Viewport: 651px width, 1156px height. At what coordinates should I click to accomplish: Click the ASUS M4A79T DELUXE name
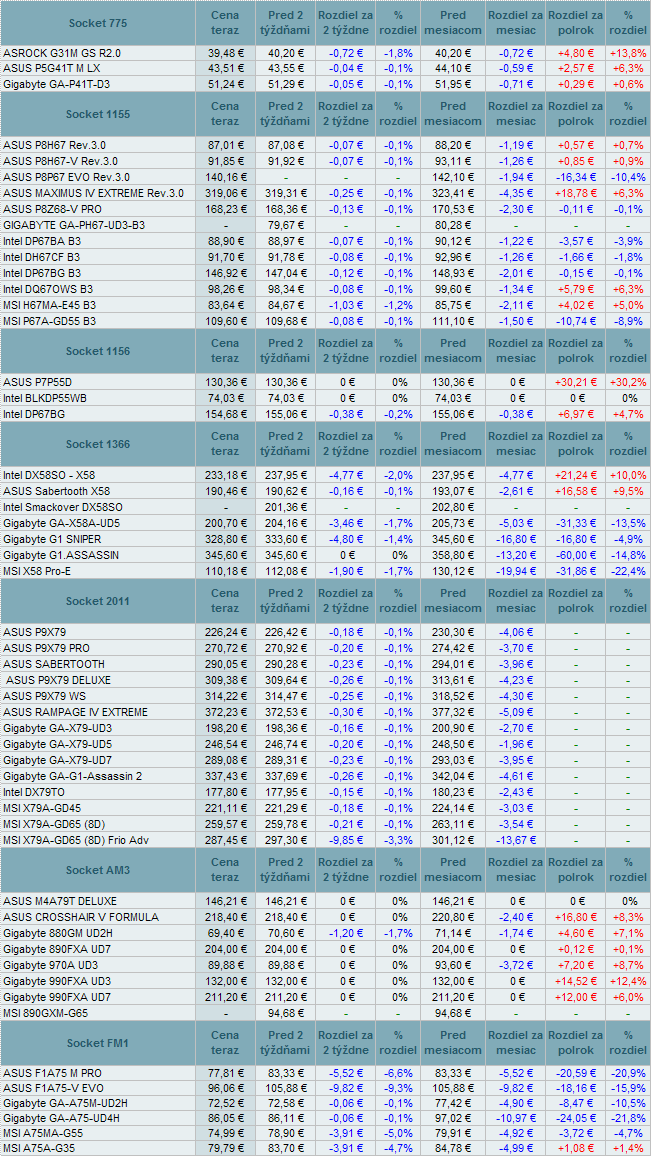(x=60, y=901)
